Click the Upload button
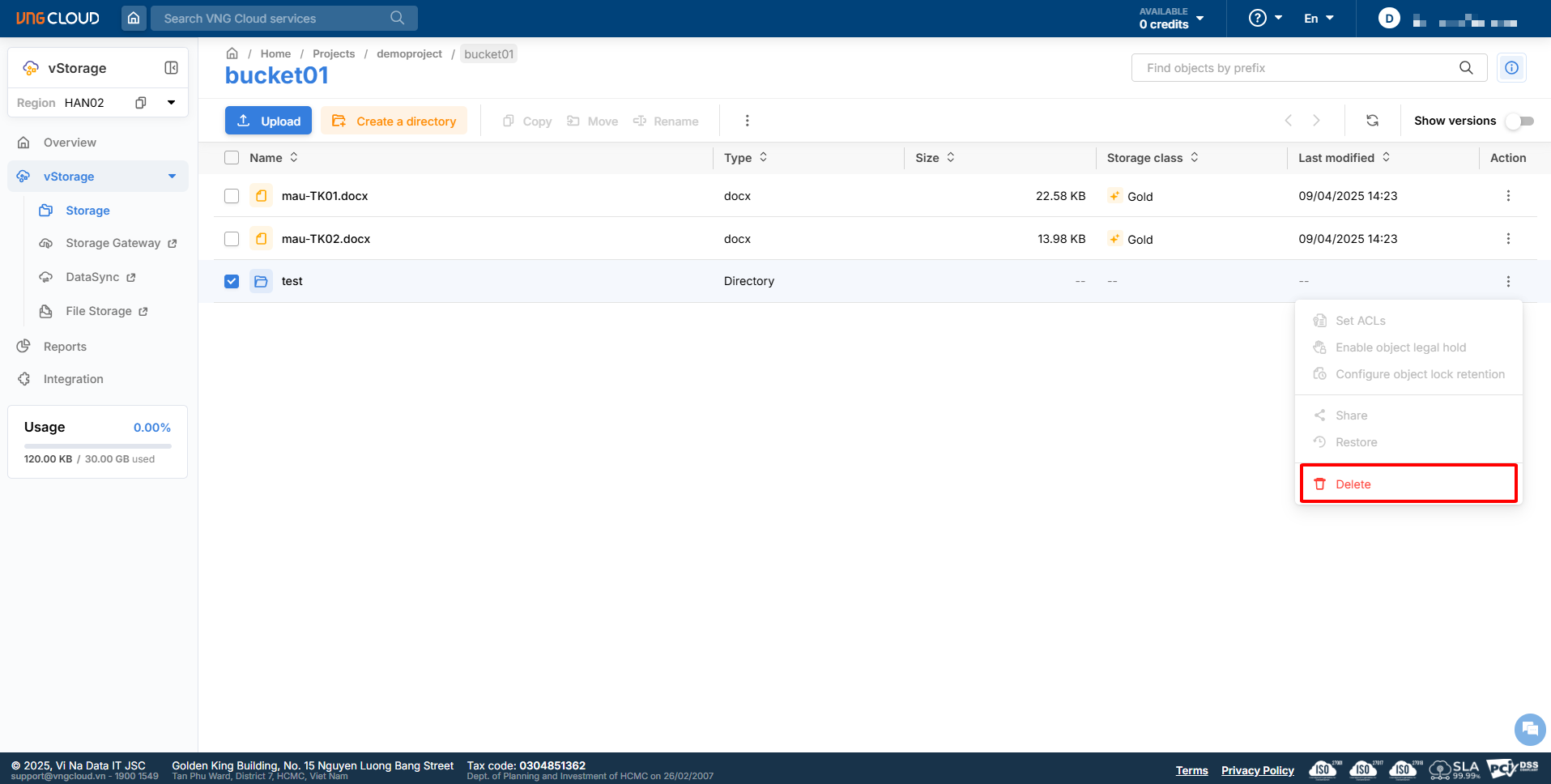1551x784 pixels. pos(268,121)
